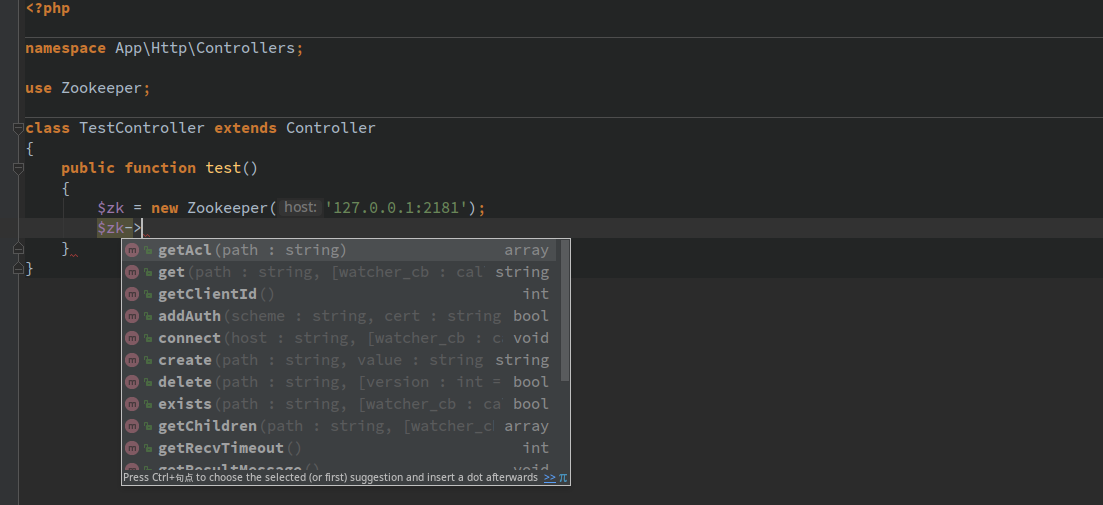1103x505 pixels.
Task: Place cursor on 'use Zookeeper;' line
Action: pos(88,88)
